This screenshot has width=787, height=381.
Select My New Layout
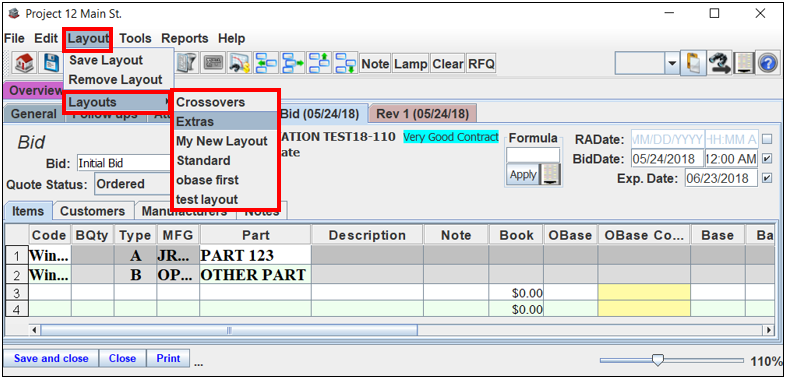tap(225, 141)
